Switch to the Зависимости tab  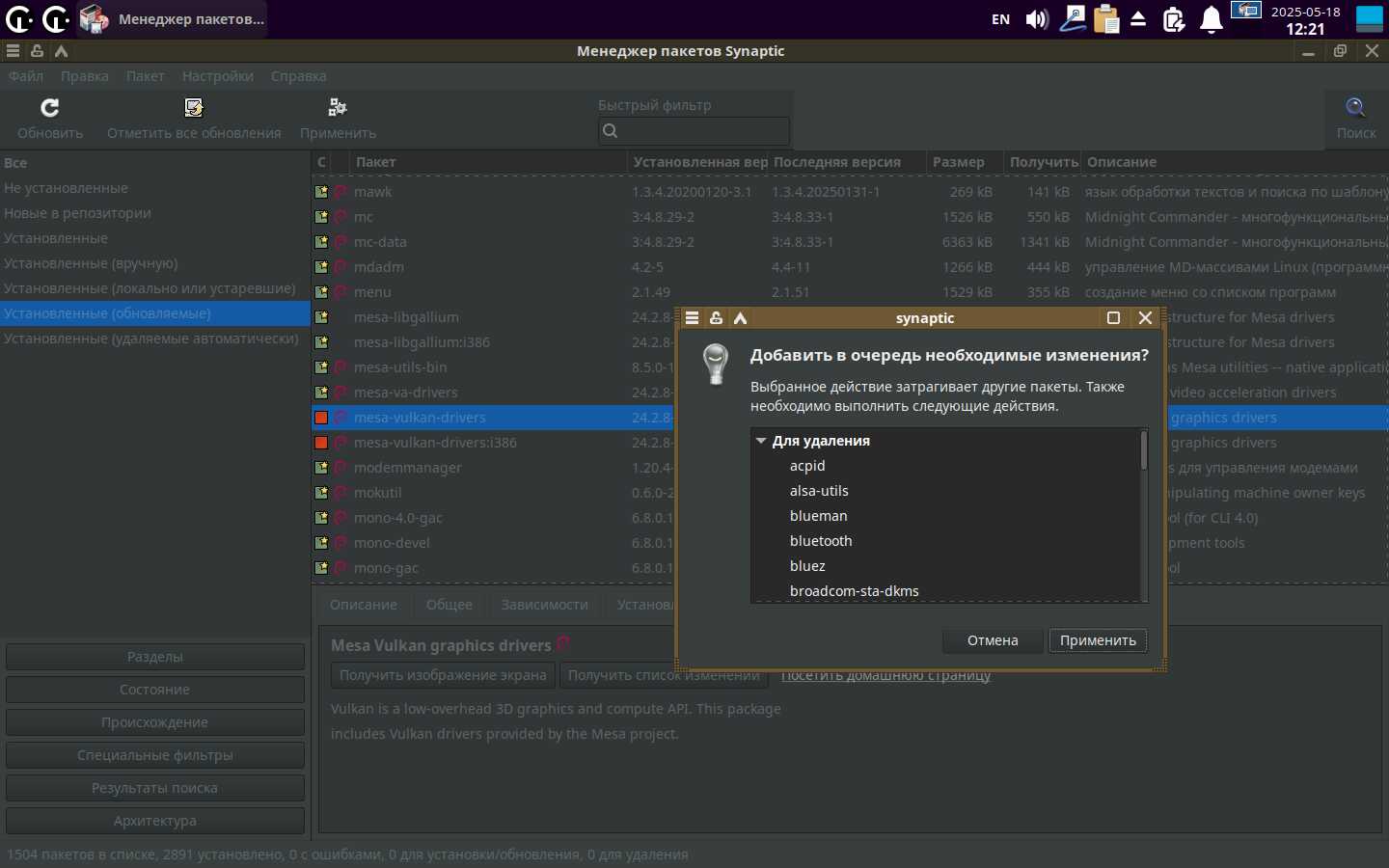544,605
